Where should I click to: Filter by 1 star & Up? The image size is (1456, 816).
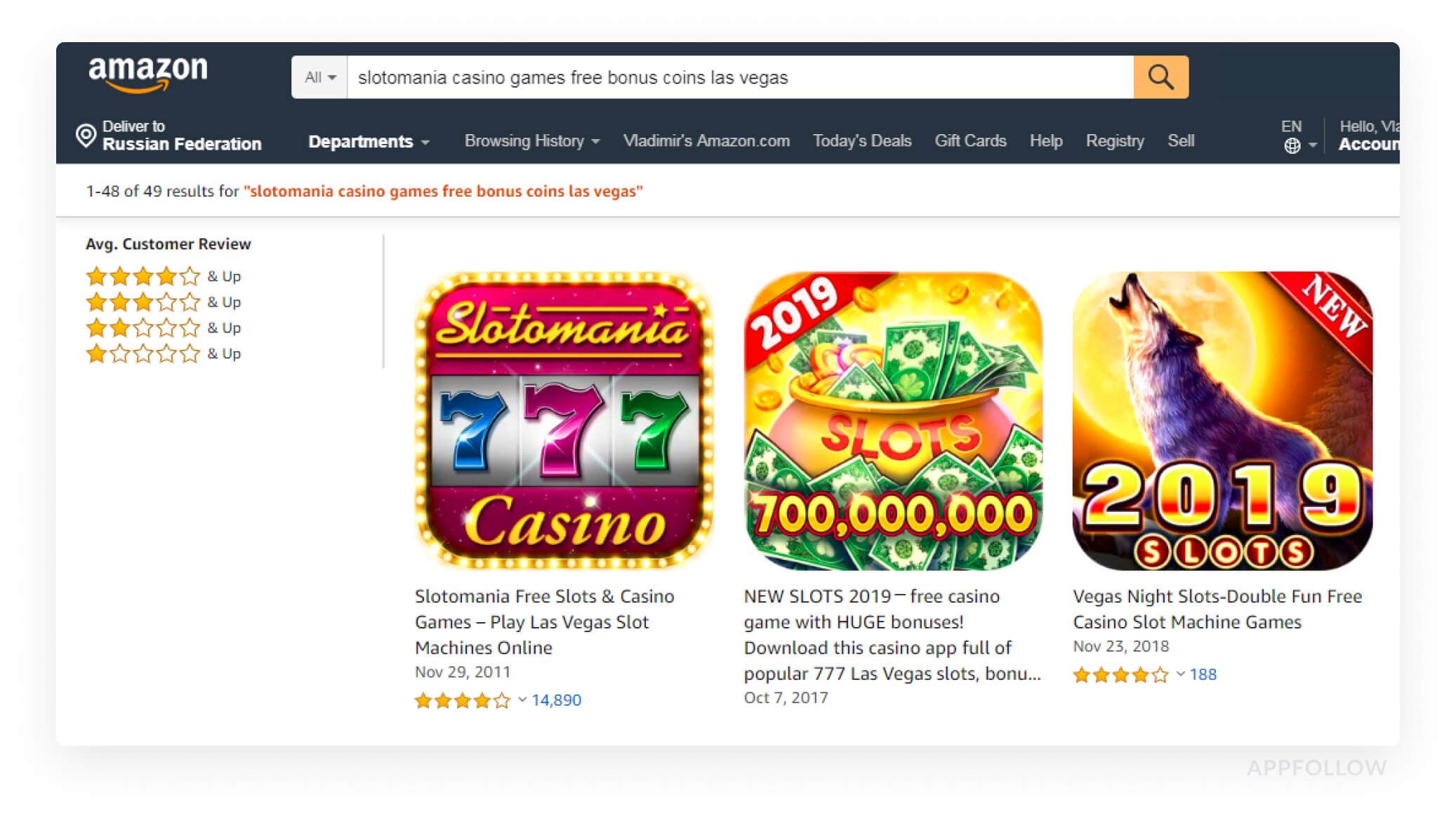[x=163, y=354]
